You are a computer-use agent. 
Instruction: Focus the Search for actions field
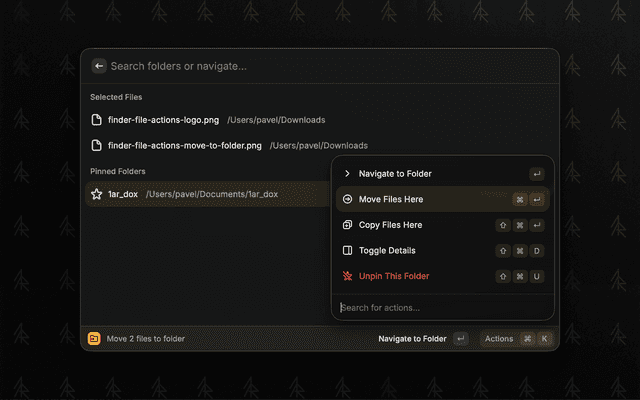pos(440,307)
